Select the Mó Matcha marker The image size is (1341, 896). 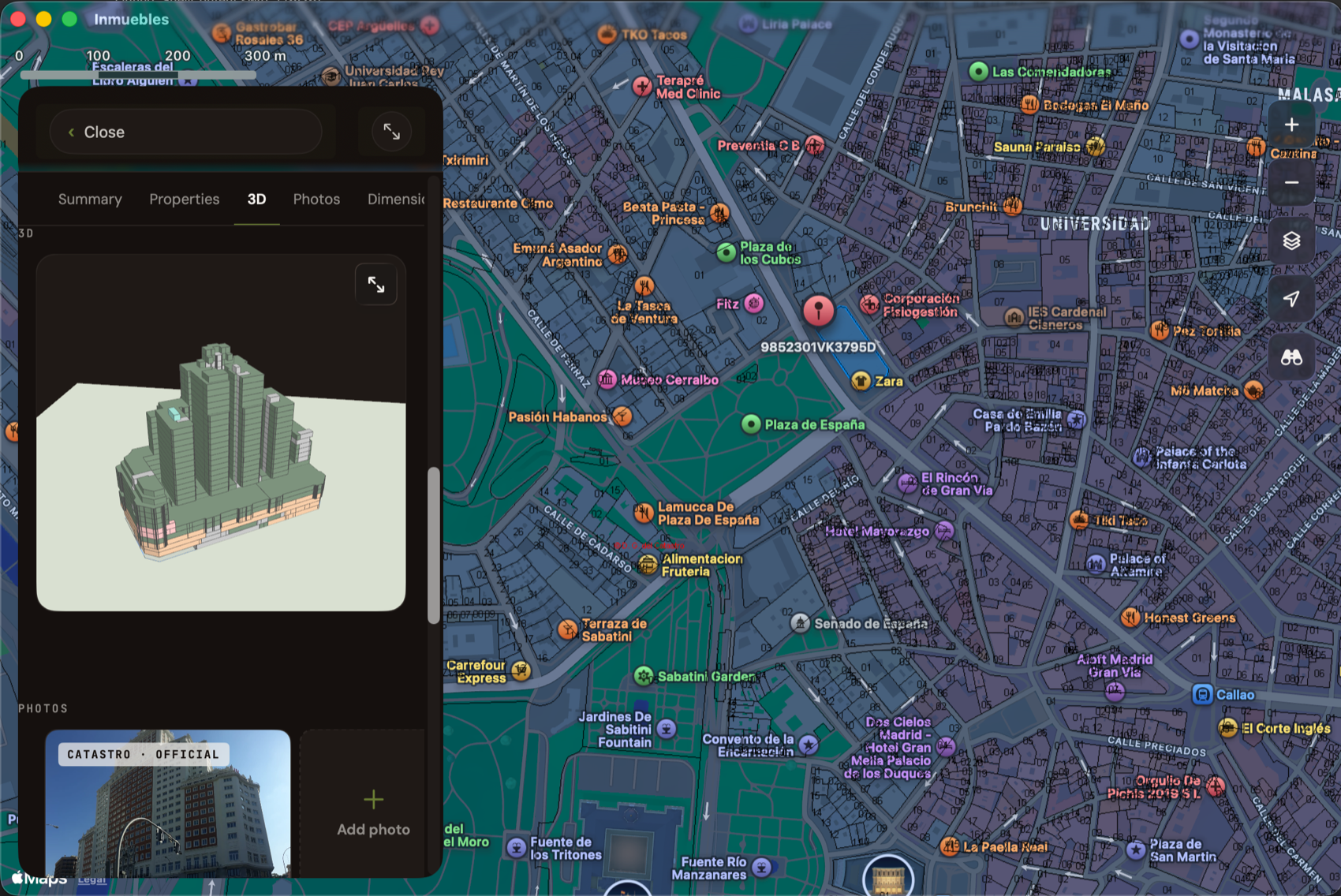pos(1253,390)
